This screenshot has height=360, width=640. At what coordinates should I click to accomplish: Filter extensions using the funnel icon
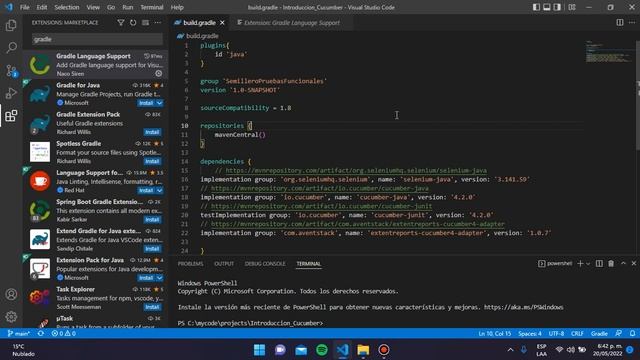point(121,22)
